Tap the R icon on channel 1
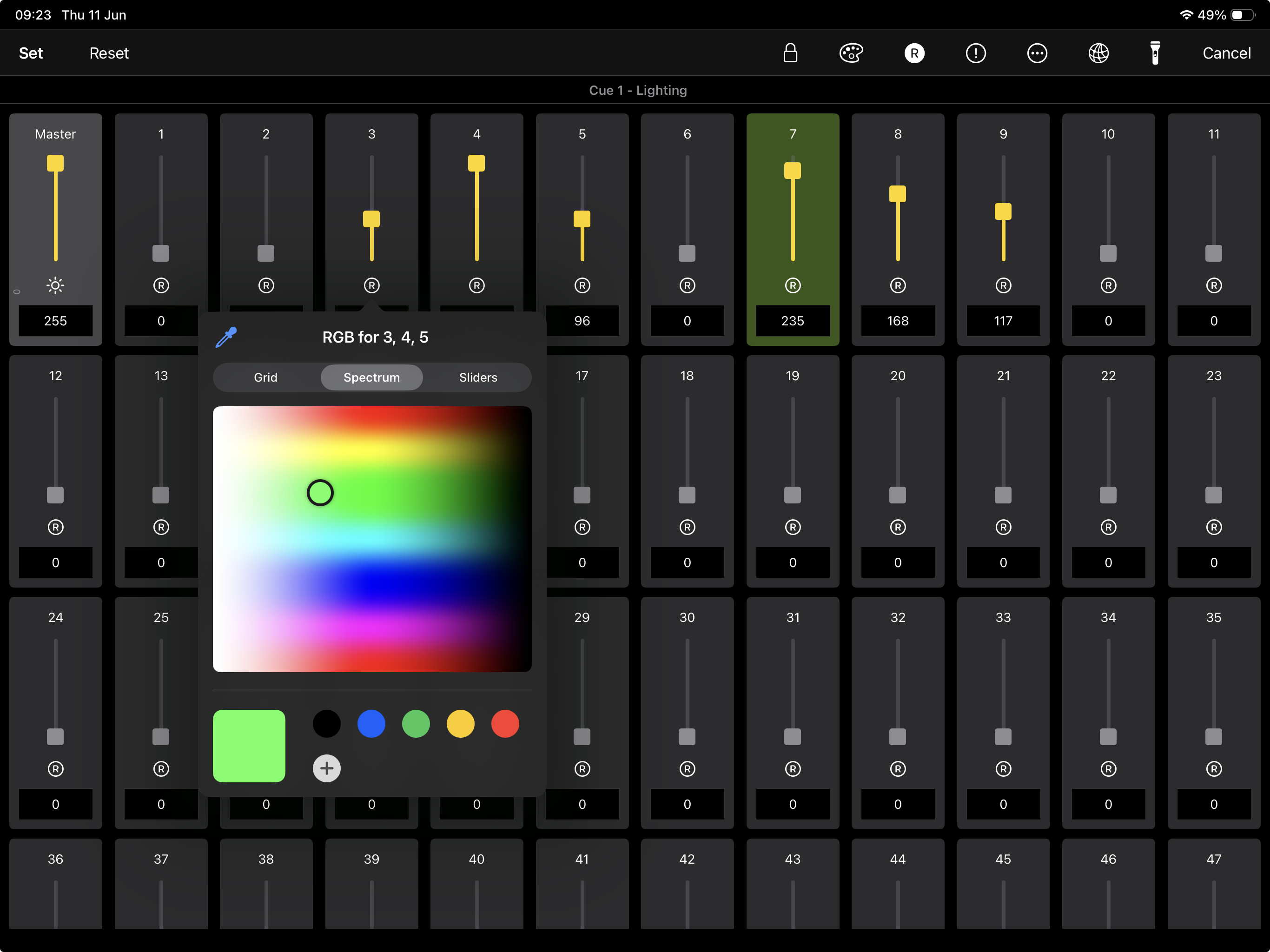Image resolution: width=1270 pixels, height=952 pixels. click(161, 285)
